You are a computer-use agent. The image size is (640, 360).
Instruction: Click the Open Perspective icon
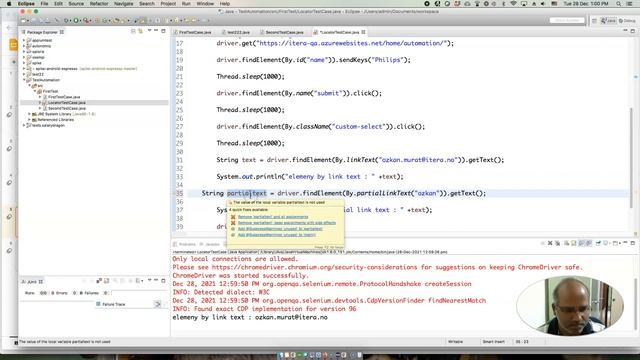594,20
